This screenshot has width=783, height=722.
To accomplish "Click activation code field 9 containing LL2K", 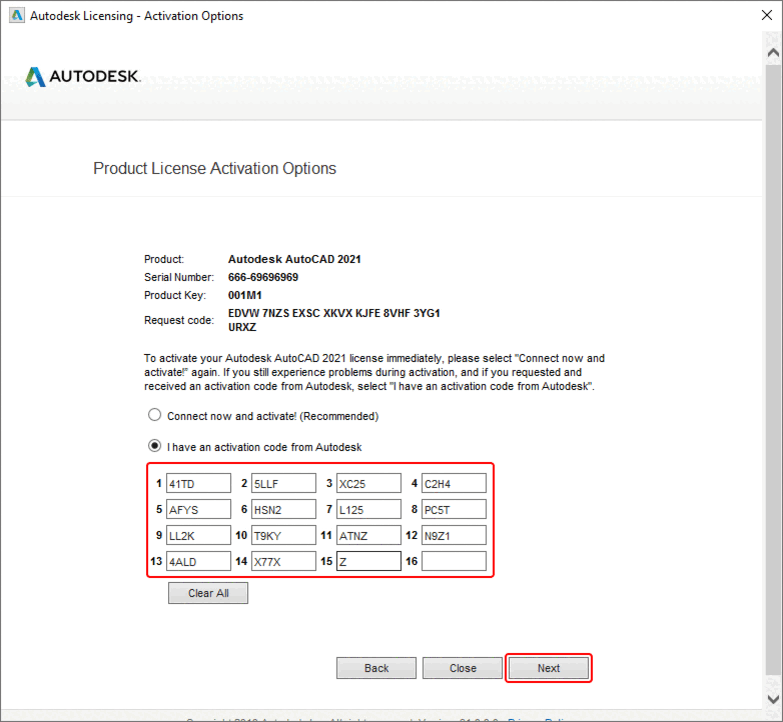I will pyautogui.click(x=198, y=535).
